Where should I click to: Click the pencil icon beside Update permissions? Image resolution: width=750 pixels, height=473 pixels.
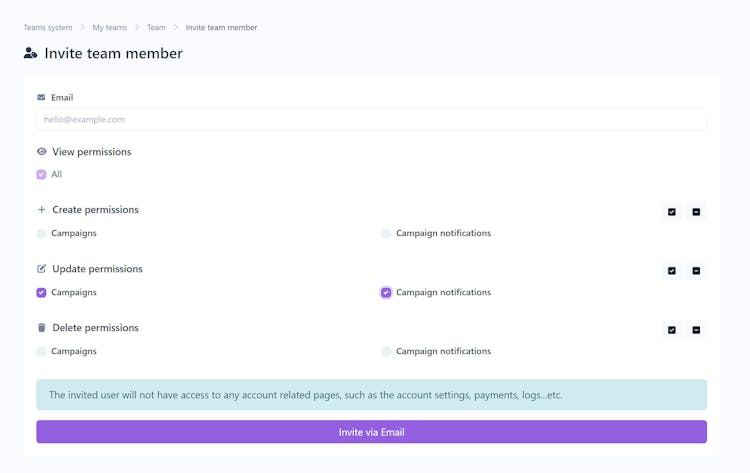[x=42, y=269]
